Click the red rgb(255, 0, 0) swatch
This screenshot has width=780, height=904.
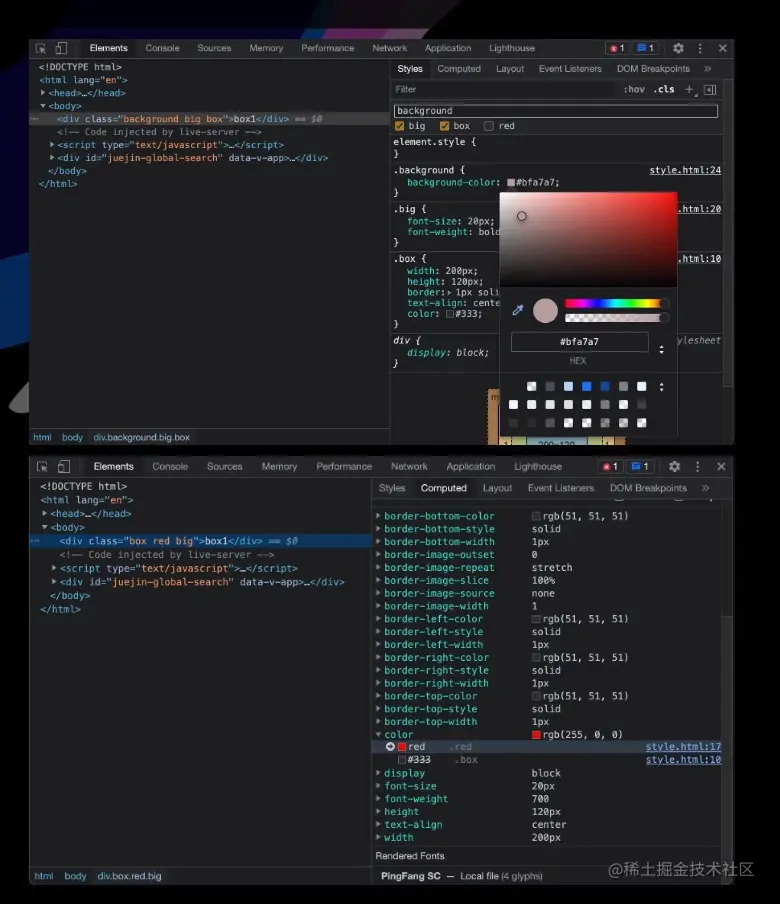(x=536, y=734)
